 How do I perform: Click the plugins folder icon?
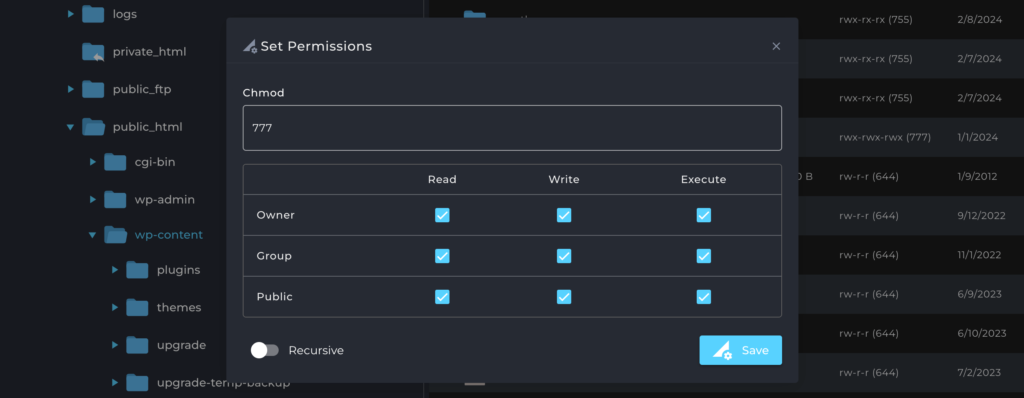click(137, 270)
